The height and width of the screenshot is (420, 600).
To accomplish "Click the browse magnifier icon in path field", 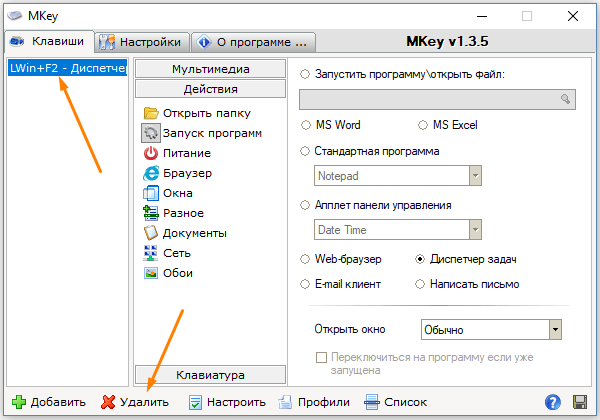I will 566,99.
